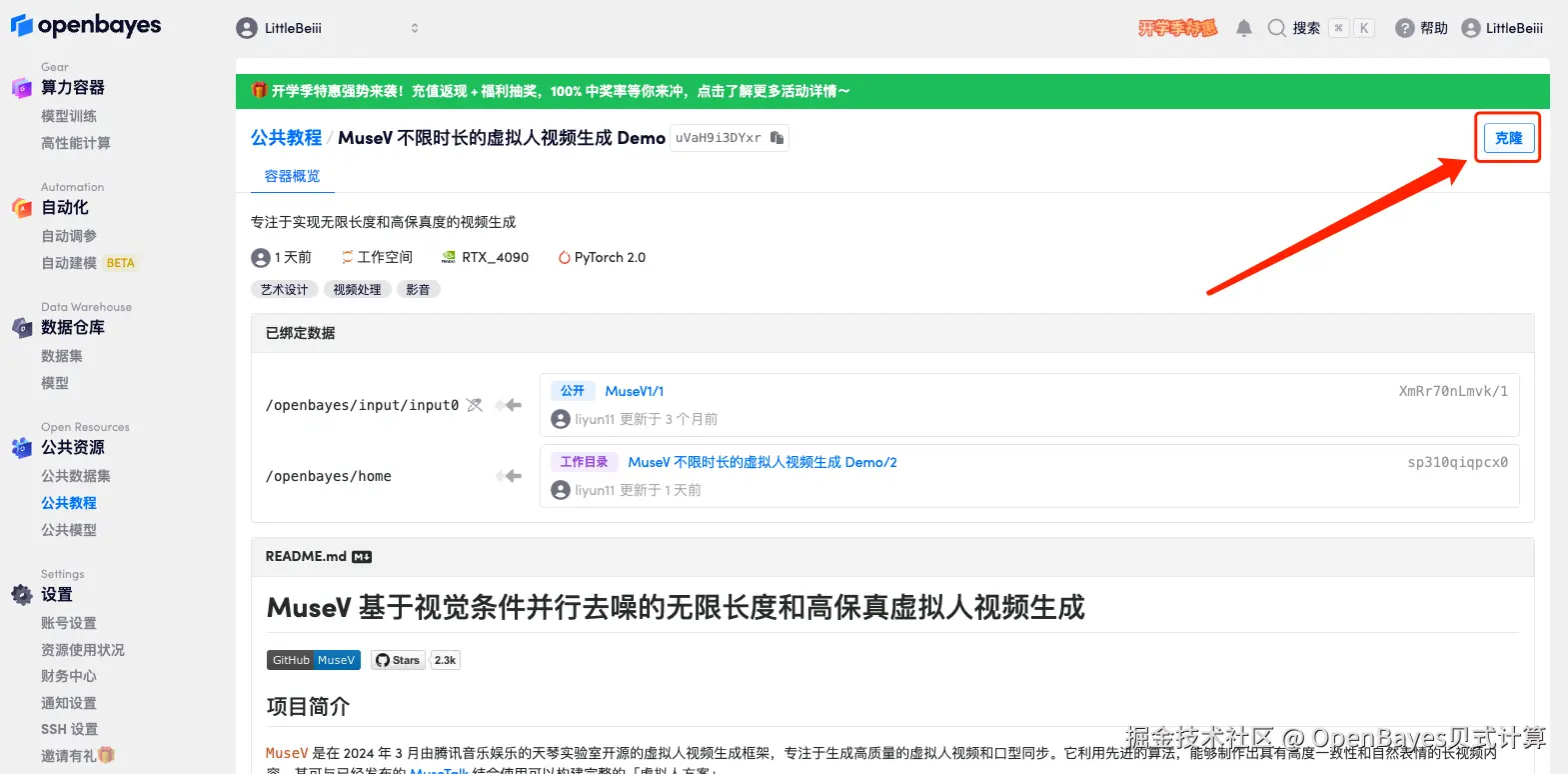This screenshot has width=1568, height=774.
Task: Click the PyTorch 2.0 flame icon
Action: 564,258
